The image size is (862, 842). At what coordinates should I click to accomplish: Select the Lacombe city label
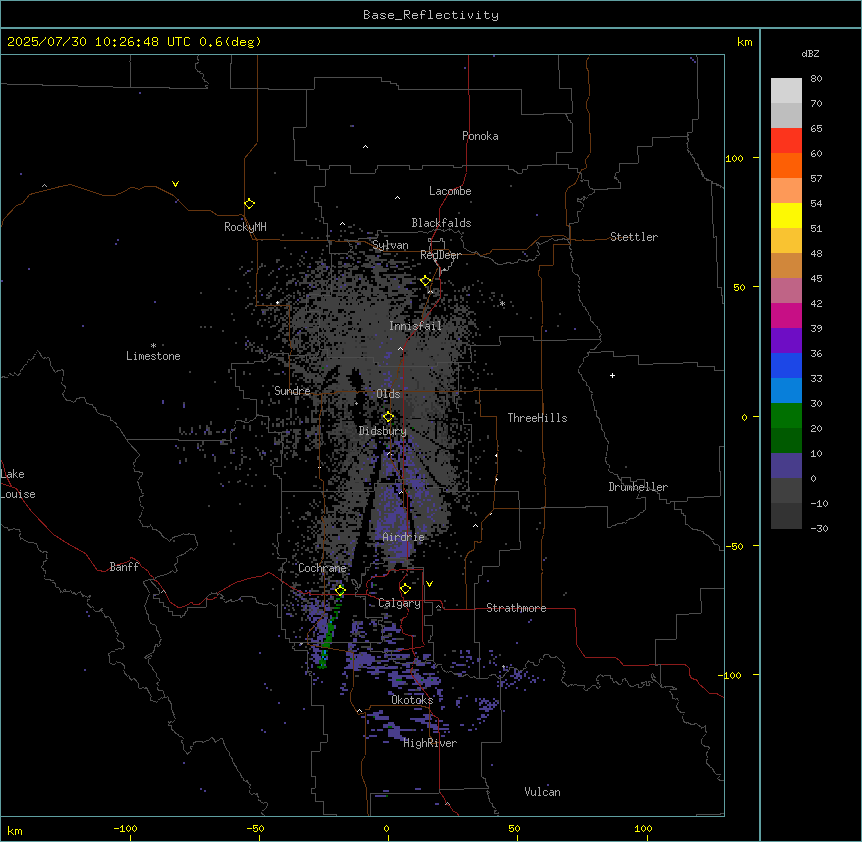[450, 191]
